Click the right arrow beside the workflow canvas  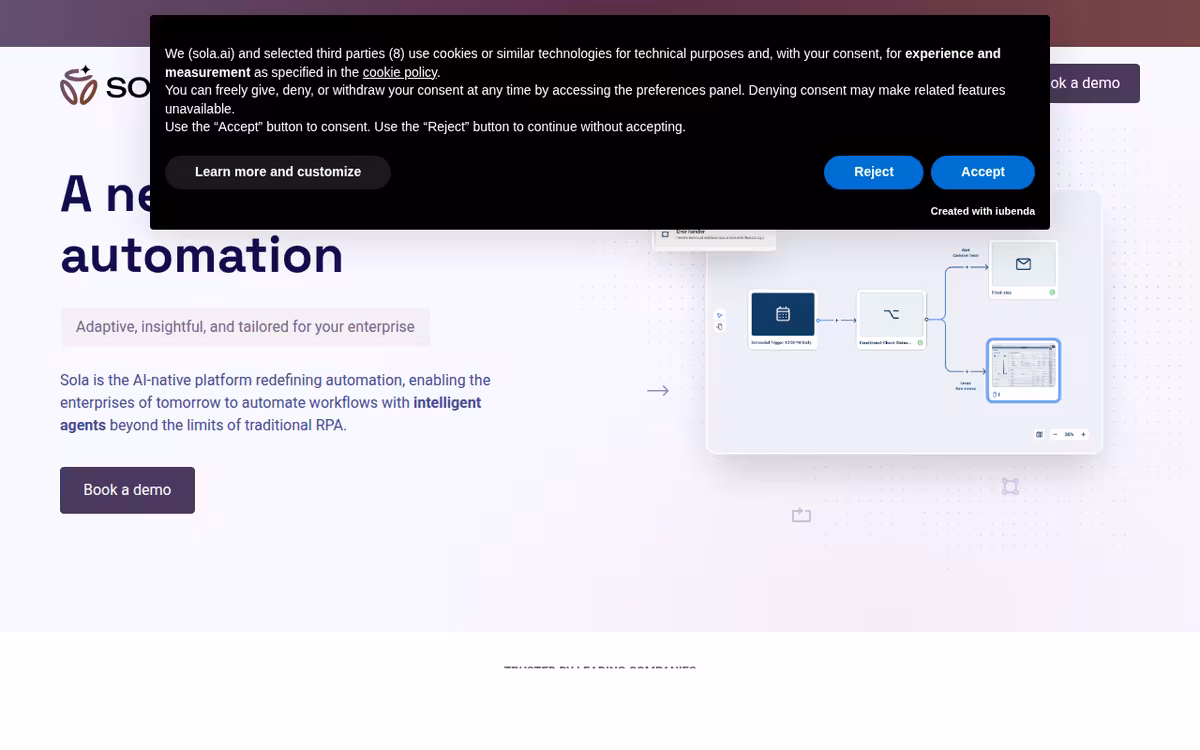pos(657,391)
